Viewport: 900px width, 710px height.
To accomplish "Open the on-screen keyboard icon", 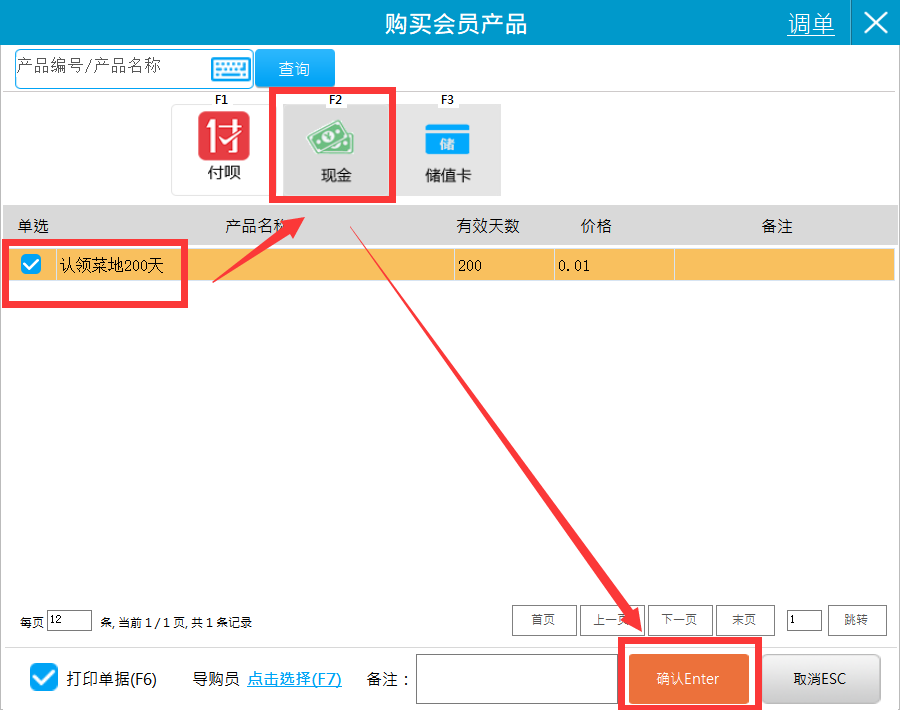I will pos(230,69).
